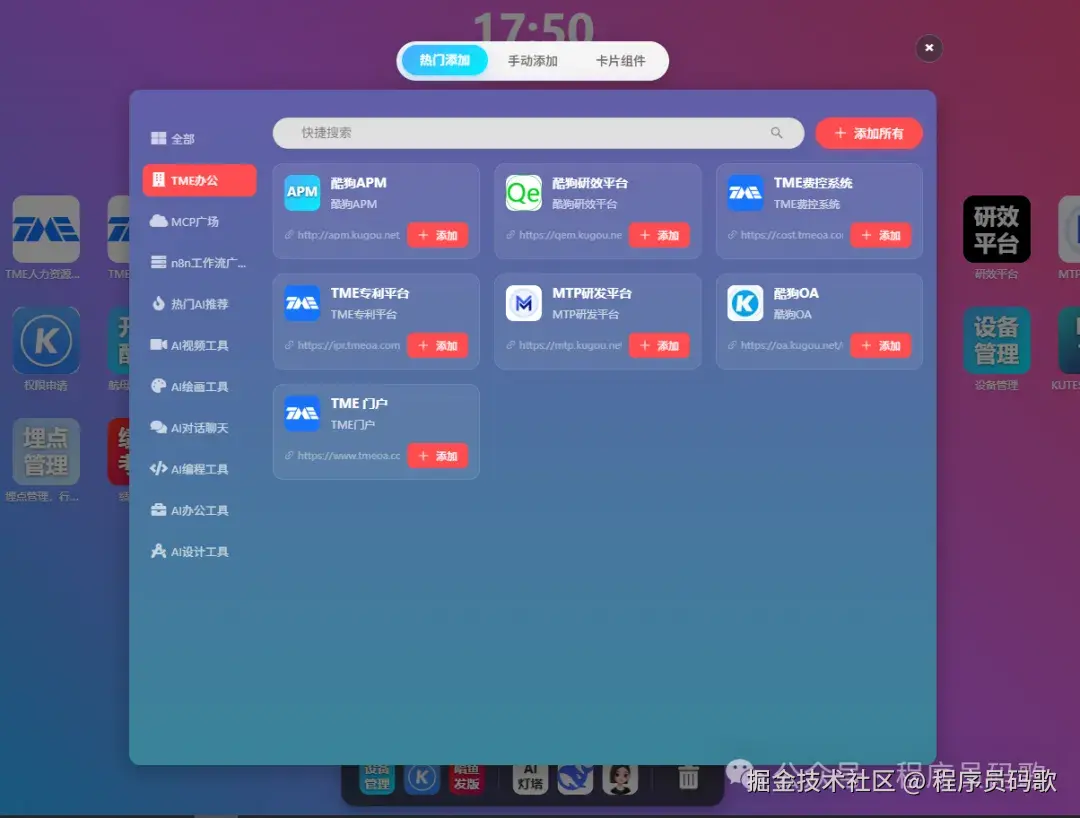Open the 设备管理 desktop icon on the right

(x=996, y=340)
